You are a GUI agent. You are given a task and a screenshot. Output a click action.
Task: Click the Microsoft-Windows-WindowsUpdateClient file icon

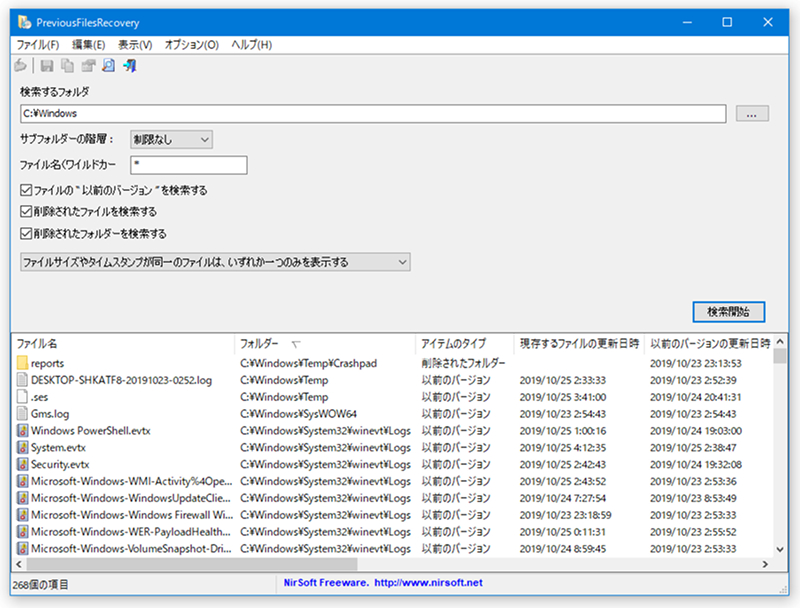tap(22, 498)
